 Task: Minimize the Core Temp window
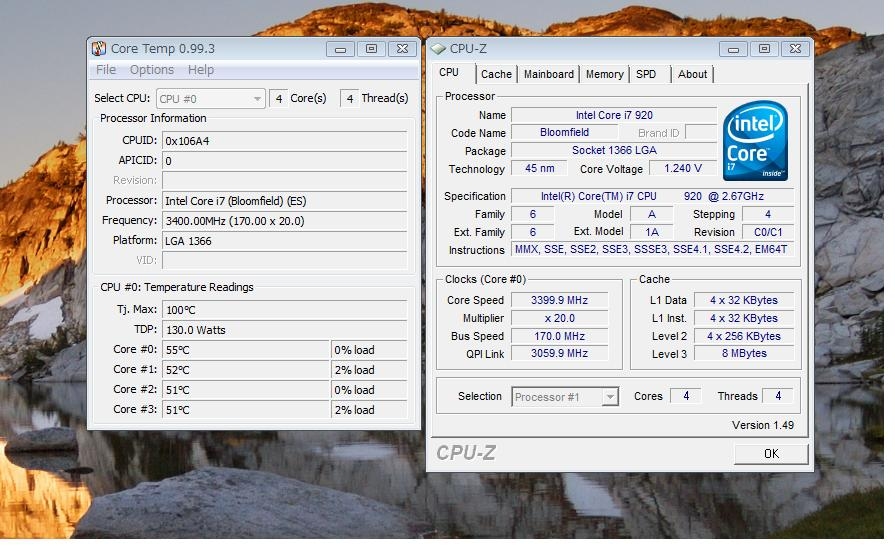[x=341, y=49]
